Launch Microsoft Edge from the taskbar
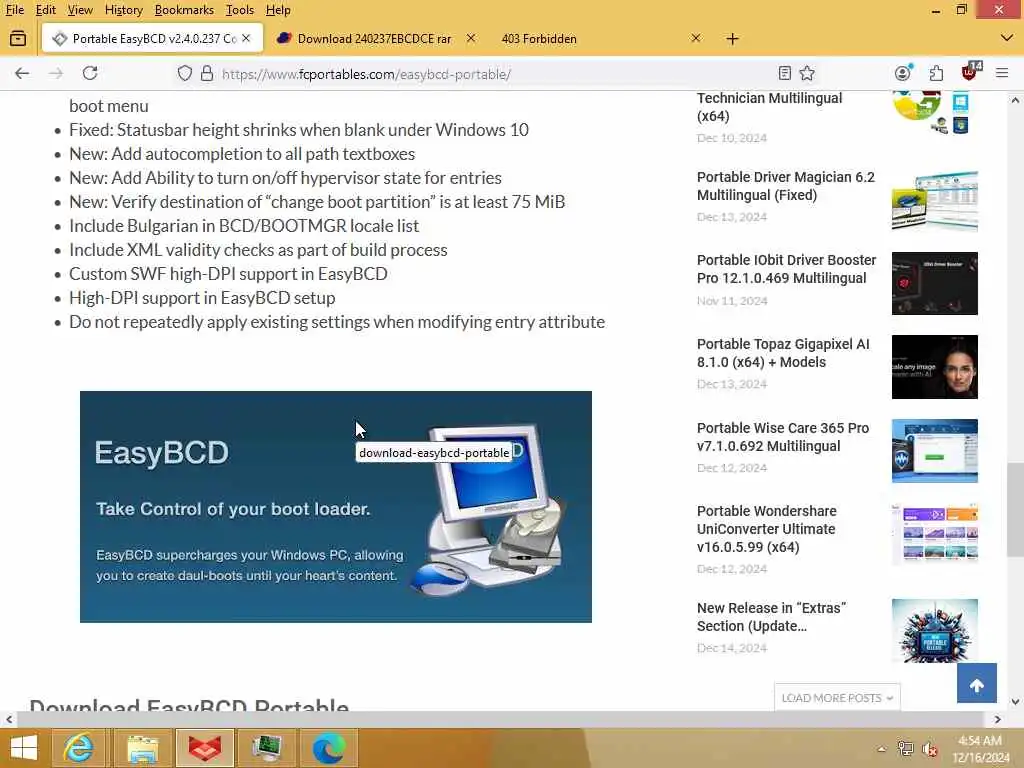The image size is (1024, 768). 328,748
